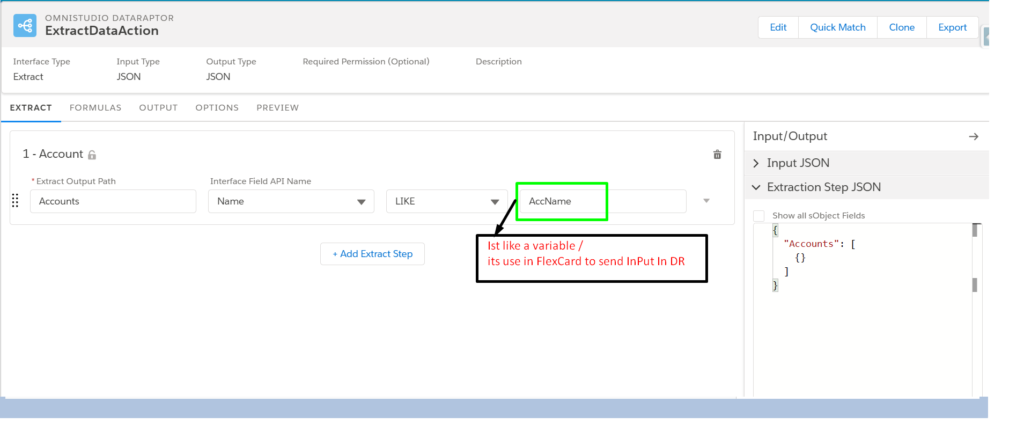Click the Required Permission (Optional) label

point(366,61)
